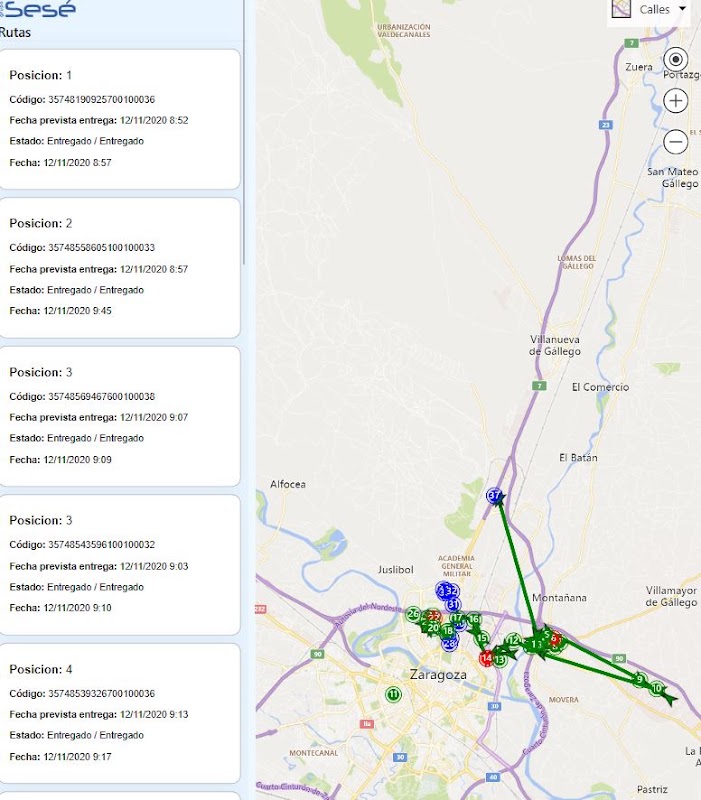This screenshot has width=701, height=800.
Task: Click the El Batán map label
Action: [578, 458]
